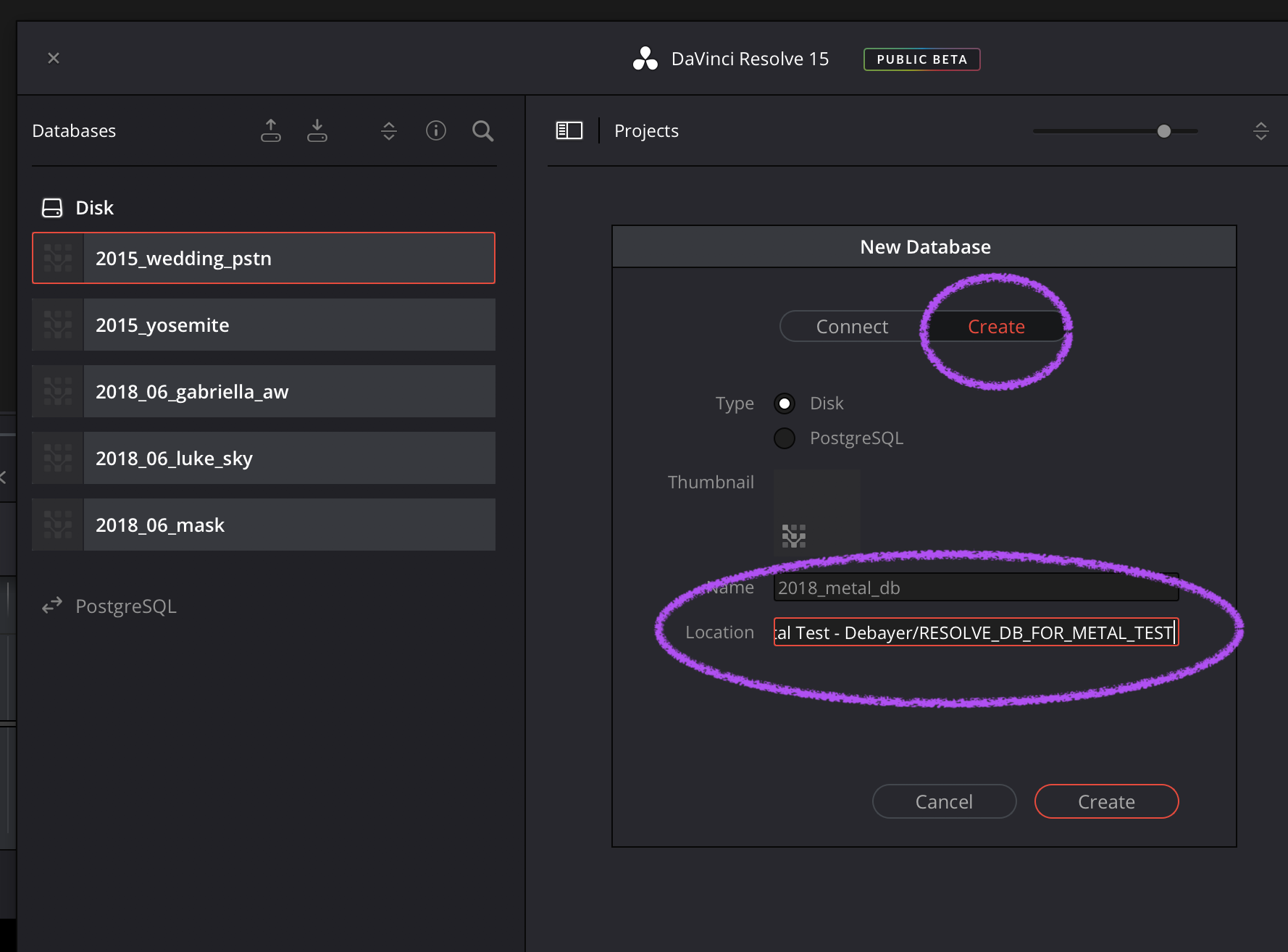Select the Disk databases heading

[x=95, y=208]
